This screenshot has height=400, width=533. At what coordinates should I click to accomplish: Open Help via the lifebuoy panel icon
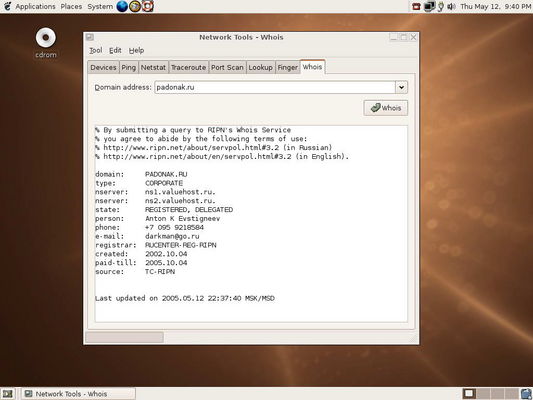click(x=148, y=6)
